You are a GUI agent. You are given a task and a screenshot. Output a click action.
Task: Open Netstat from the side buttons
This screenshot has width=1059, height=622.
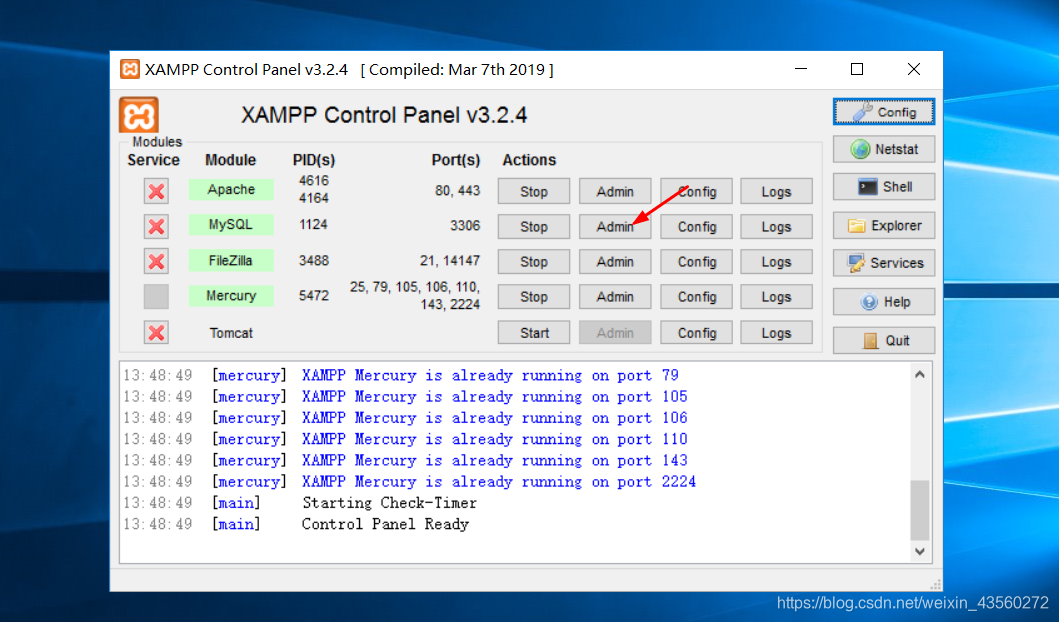(883, 149)
